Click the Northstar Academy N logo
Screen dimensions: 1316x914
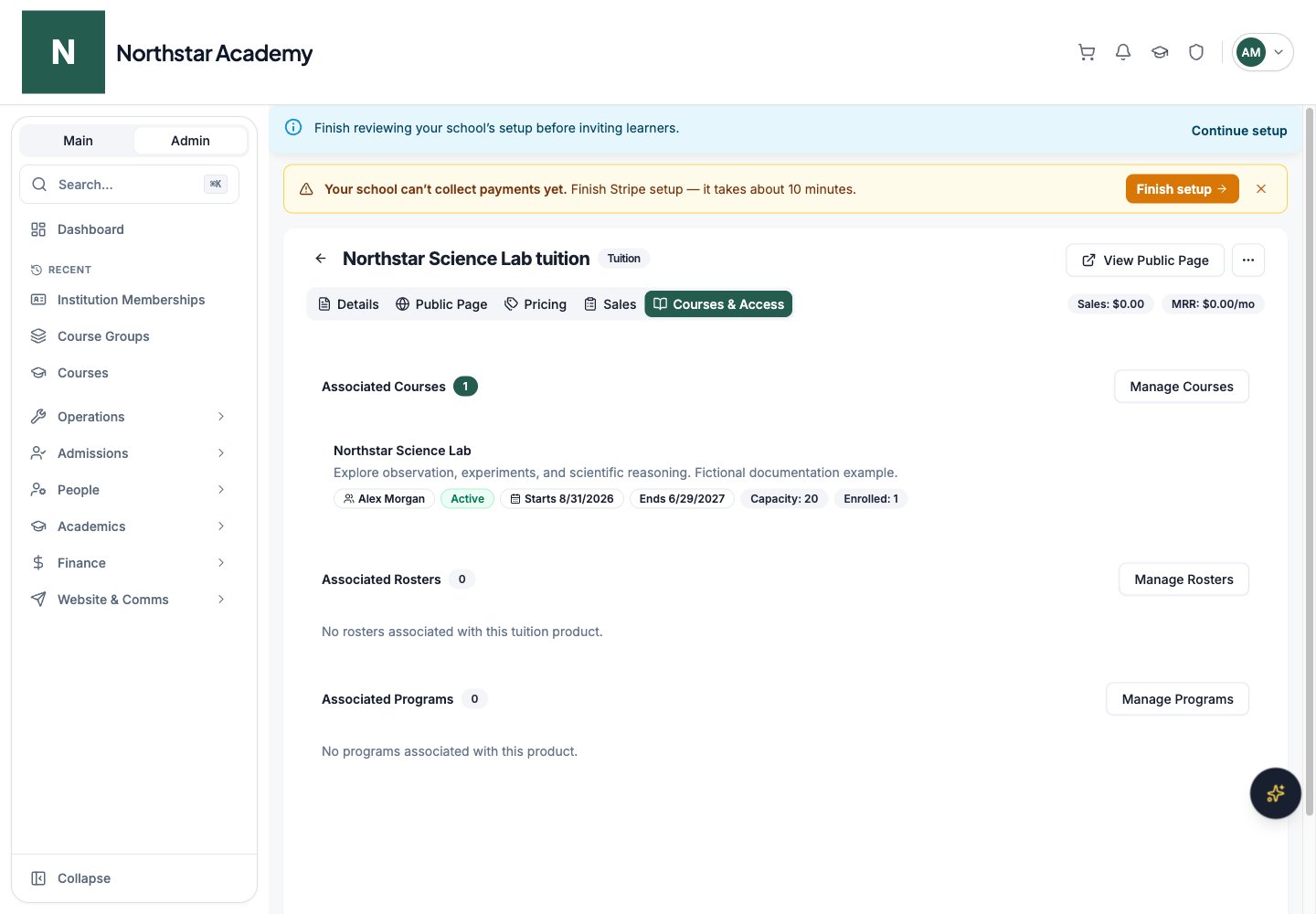63,52
